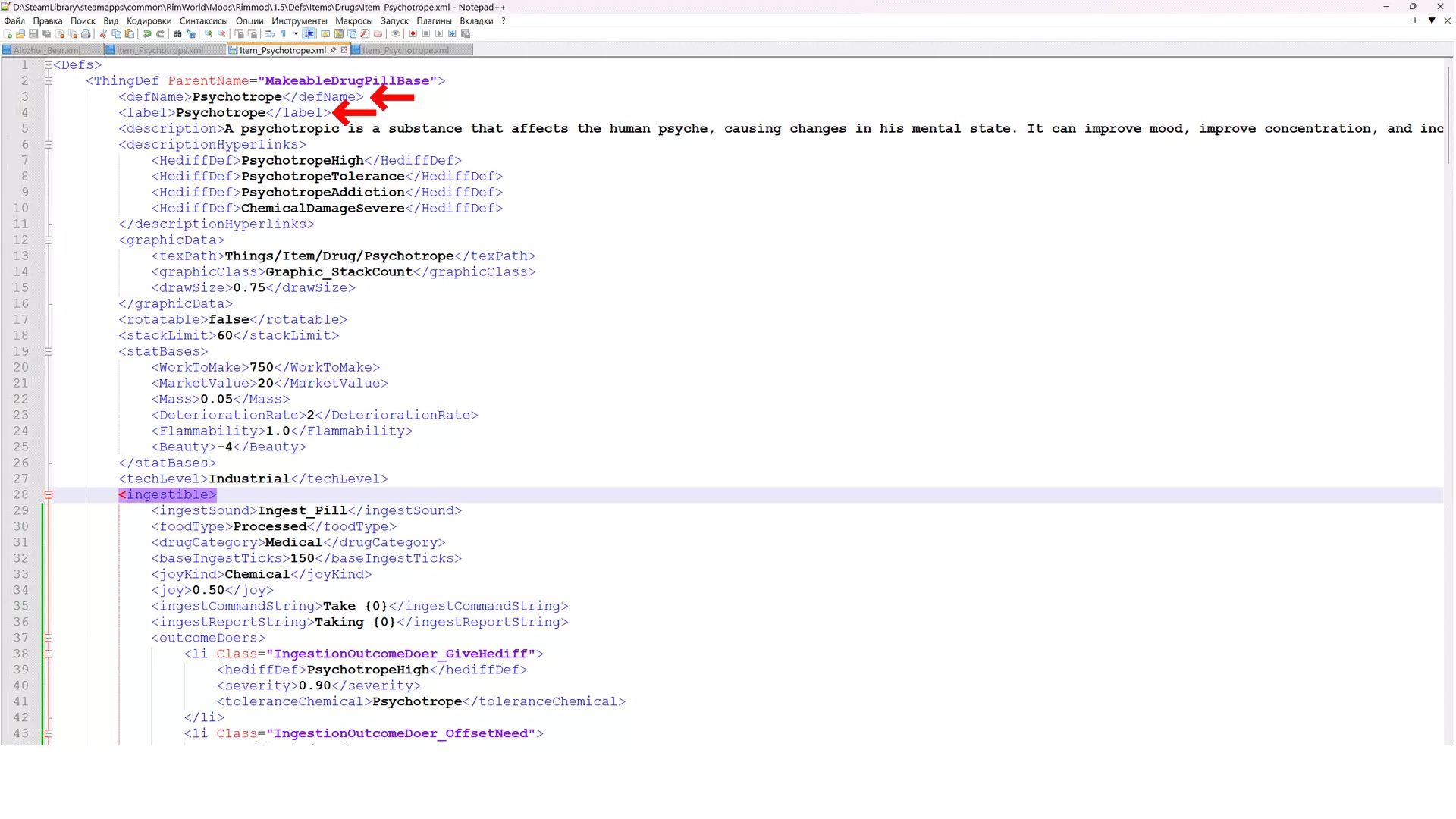Collapse the ThingDef fold on line 2
This screenshot has width=1456, height=819.
click(x=49, y=81)
